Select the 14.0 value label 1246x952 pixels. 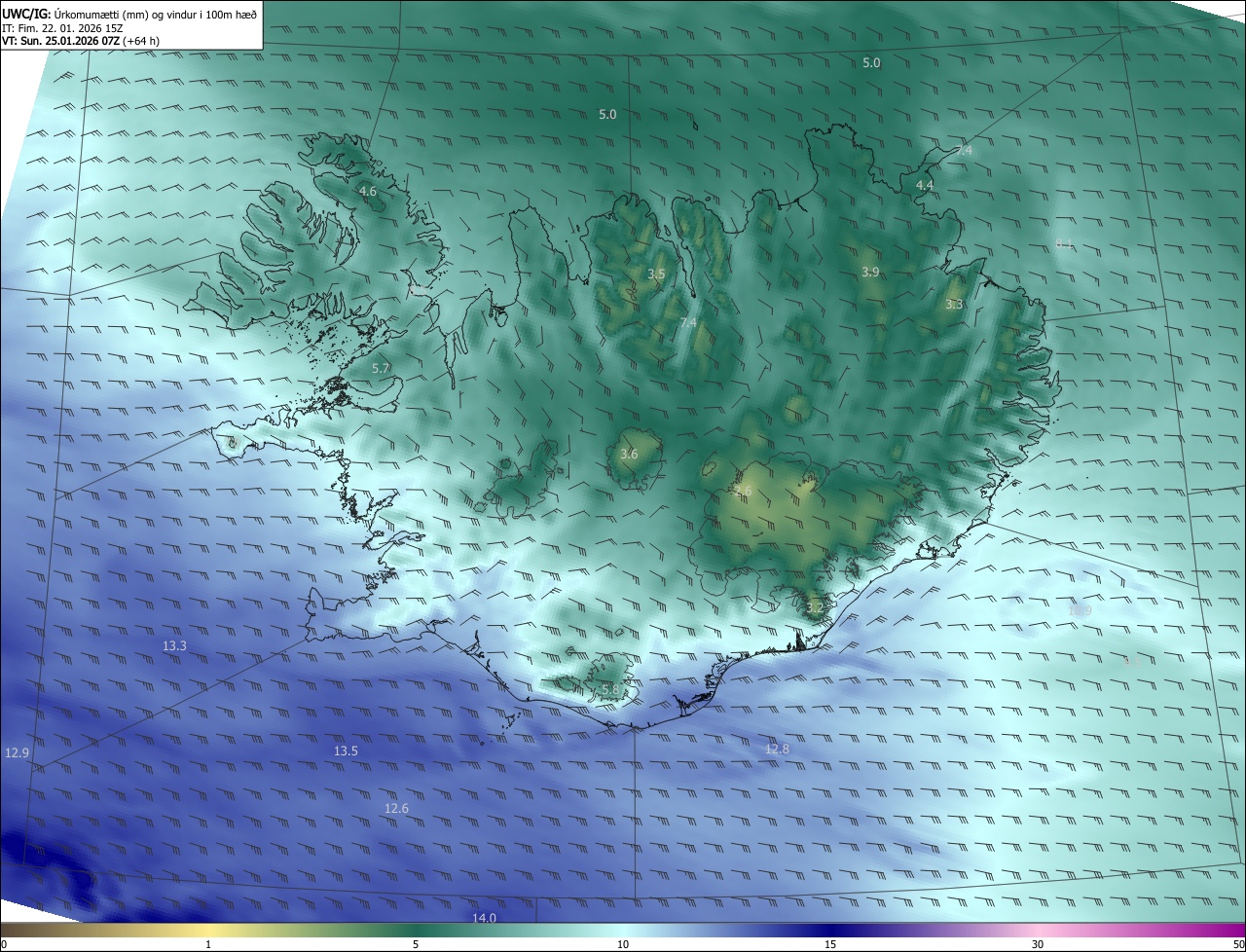484,918
